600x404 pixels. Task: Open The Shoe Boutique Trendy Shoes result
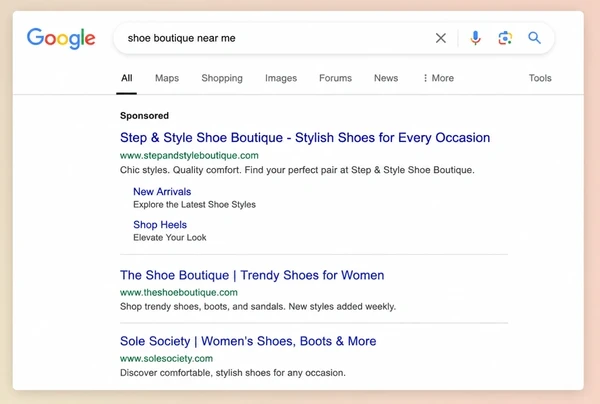tap(252, 275)
